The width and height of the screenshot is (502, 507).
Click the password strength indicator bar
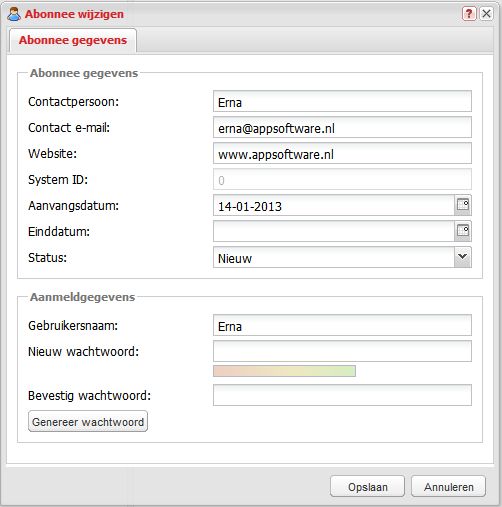pyautogui.click(x=284, y=371)
